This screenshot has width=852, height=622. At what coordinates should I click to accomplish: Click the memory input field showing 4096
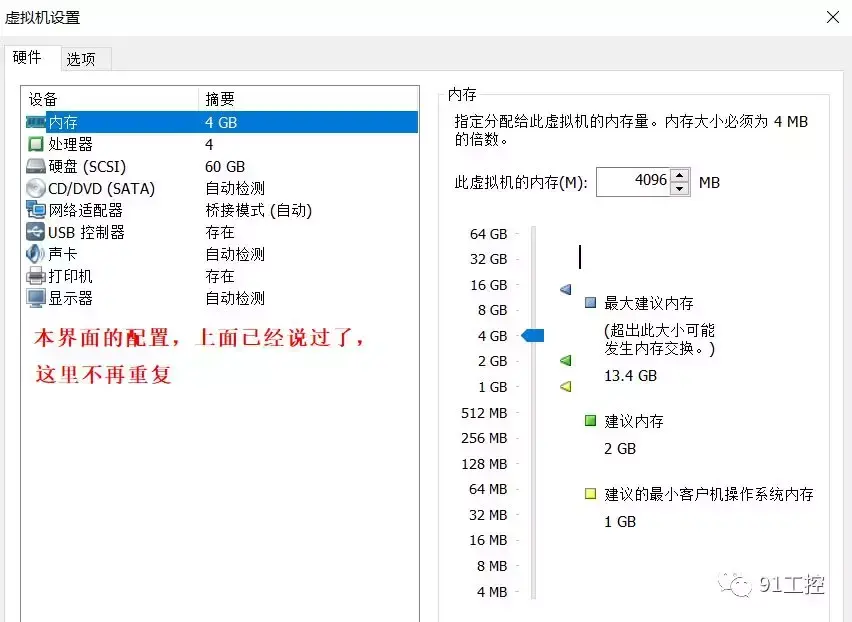pyautogui.click(x=634, y=181)
